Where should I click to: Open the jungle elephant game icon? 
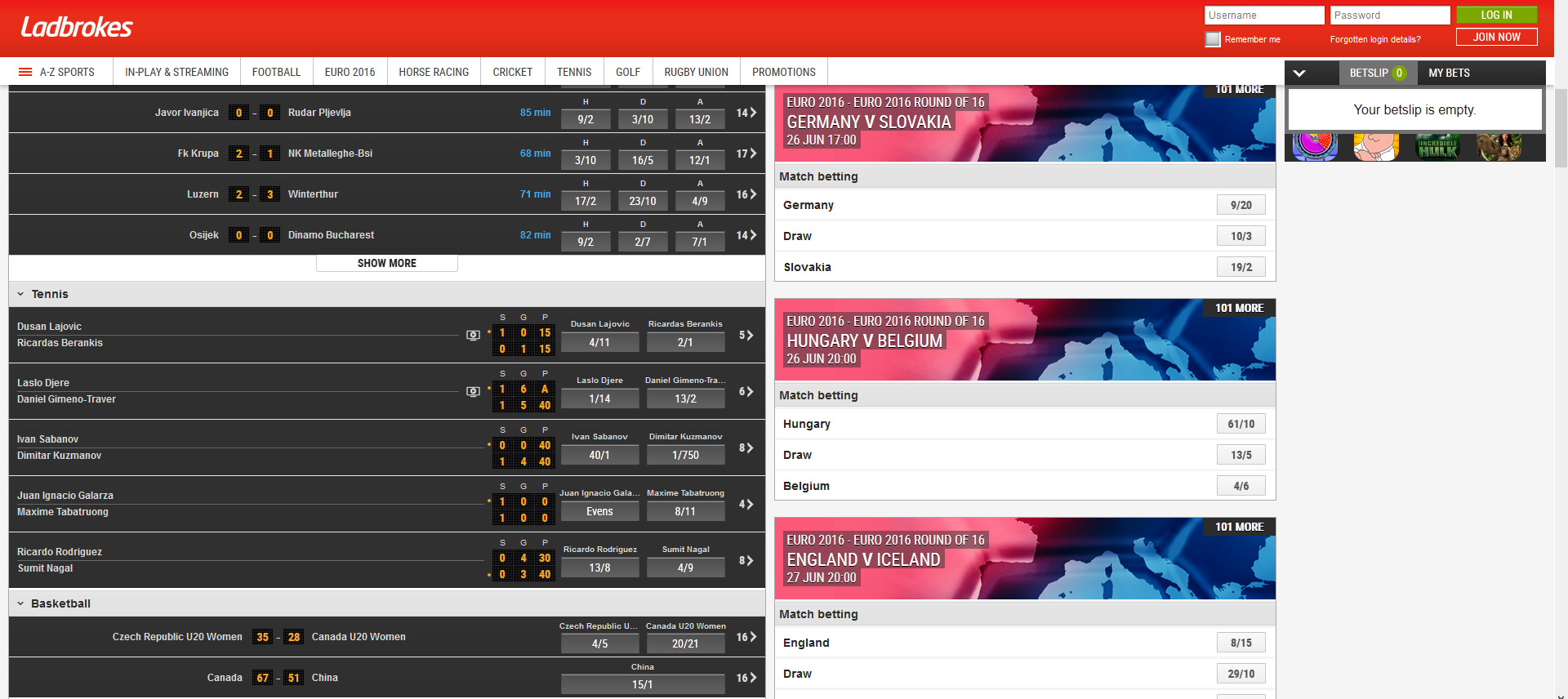click(1499, 148)
